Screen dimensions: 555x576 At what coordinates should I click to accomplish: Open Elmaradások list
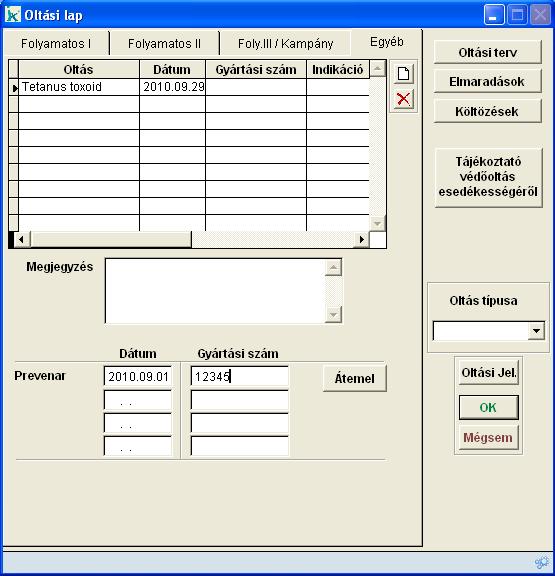pyautogui.click(x=487, y=82)
